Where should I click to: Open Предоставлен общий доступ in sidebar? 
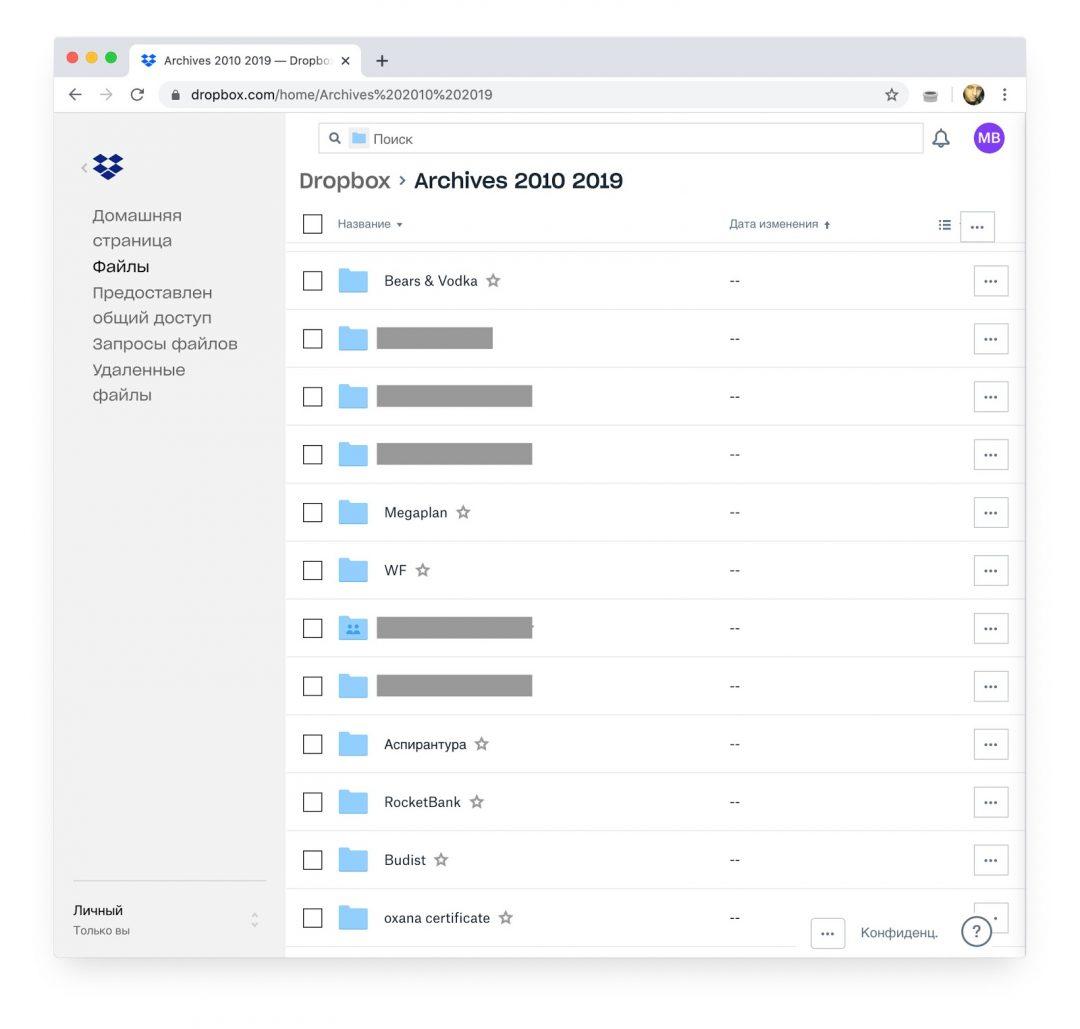152,305
